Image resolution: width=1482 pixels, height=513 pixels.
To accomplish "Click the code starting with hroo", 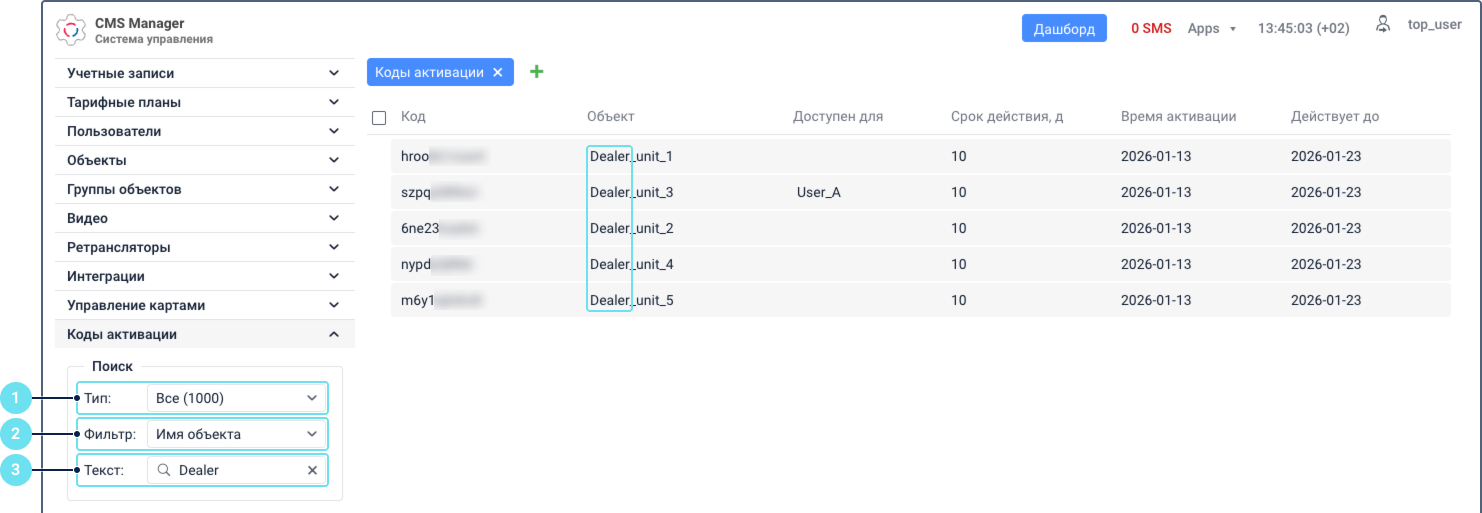I will [443, 156].
